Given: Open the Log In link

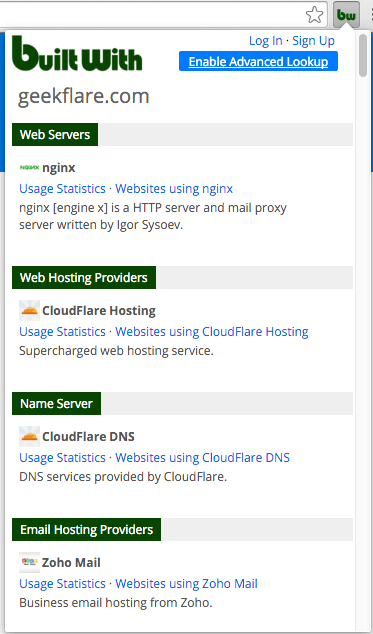Looking at the screenshot, I should pyautogui.click(x=265, y=41).
